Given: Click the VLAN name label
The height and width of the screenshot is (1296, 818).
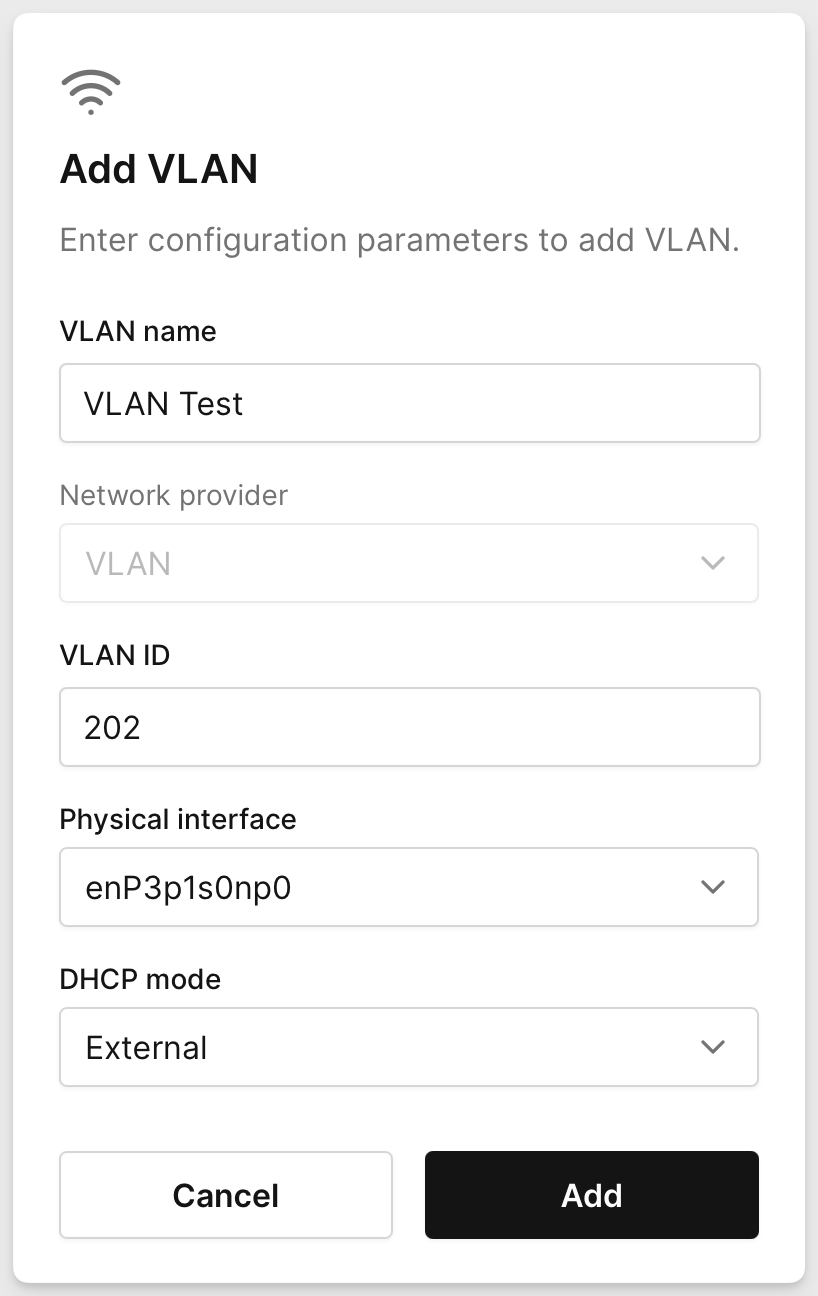Looking at the screenshot, I should click(138, 331).
